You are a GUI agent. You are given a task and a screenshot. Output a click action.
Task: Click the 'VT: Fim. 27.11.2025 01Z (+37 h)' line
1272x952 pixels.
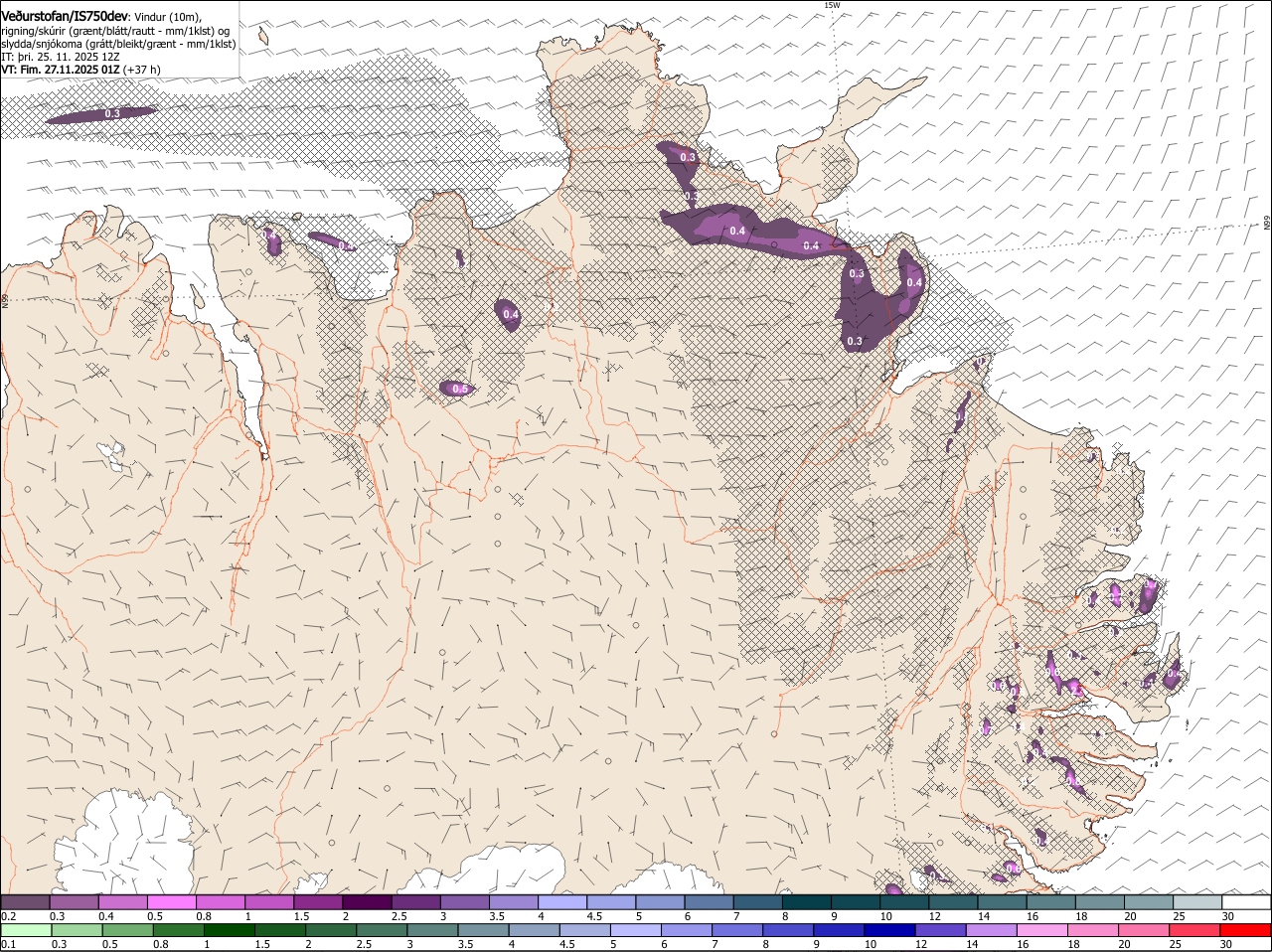[80, 70]
